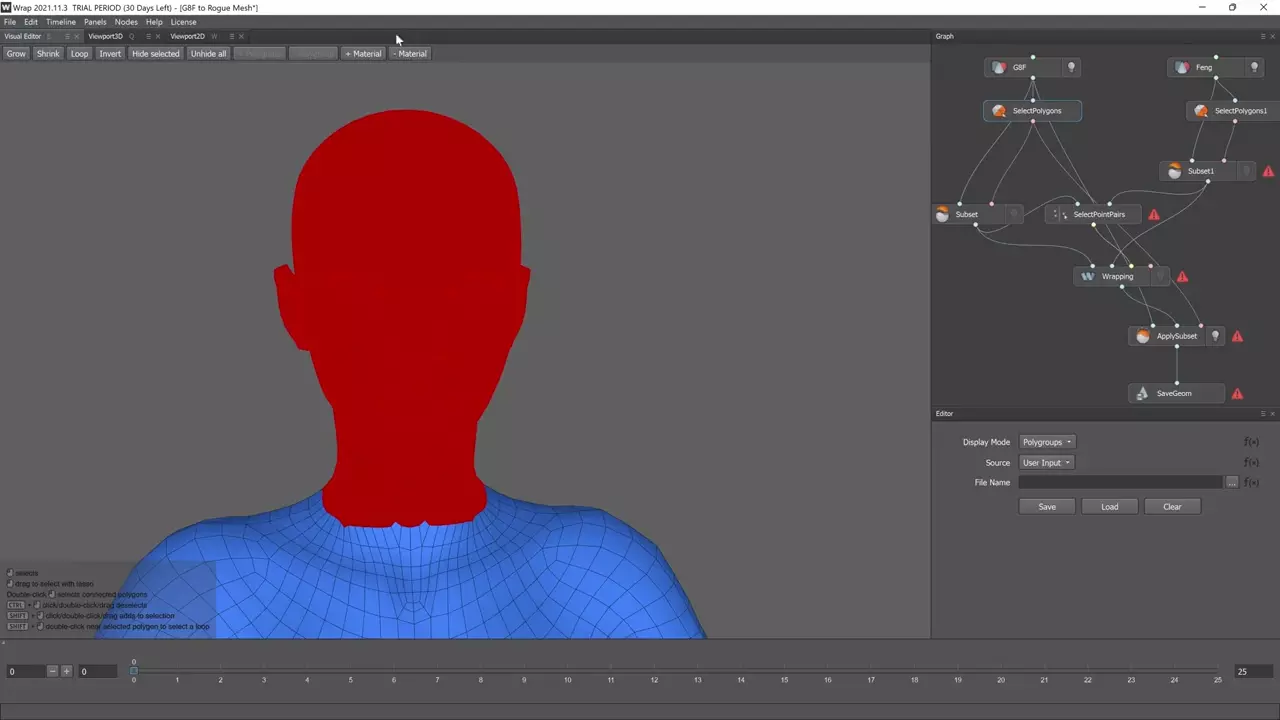
Task: Toggle the lightbulb visibility on Feng node
Action: 1254,68
